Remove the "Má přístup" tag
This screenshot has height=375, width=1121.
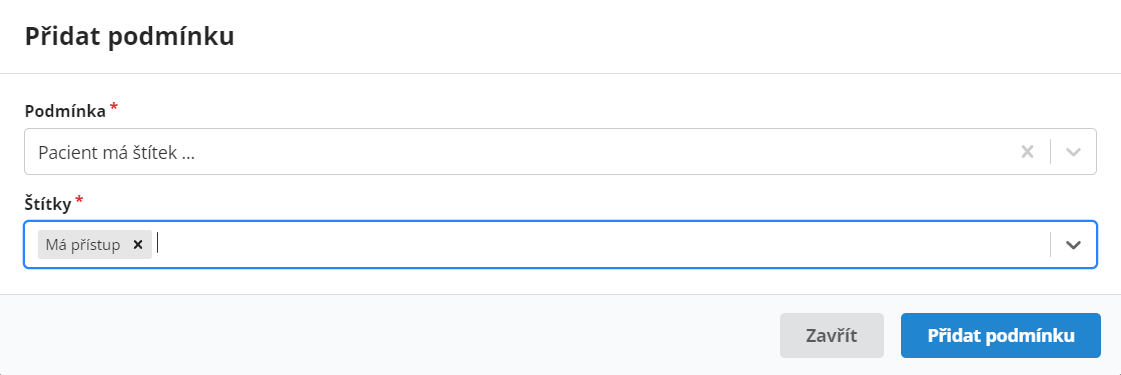coord(138,244)
